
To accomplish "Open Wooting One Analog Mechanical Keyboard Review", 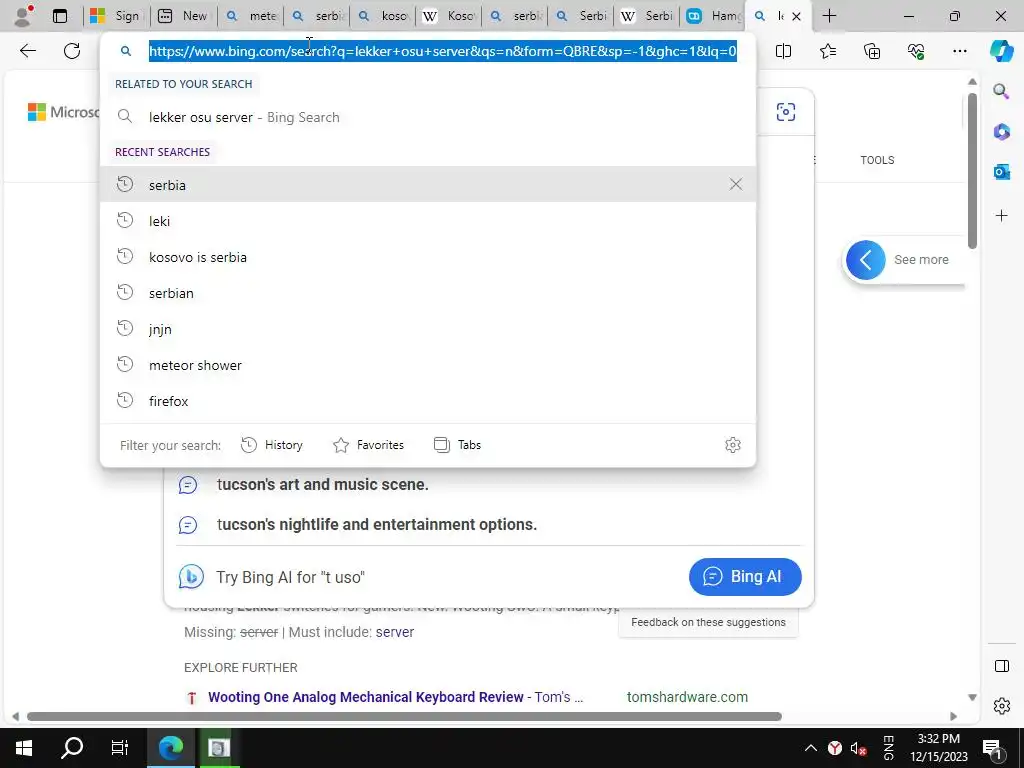I will (x=366, y=697).
